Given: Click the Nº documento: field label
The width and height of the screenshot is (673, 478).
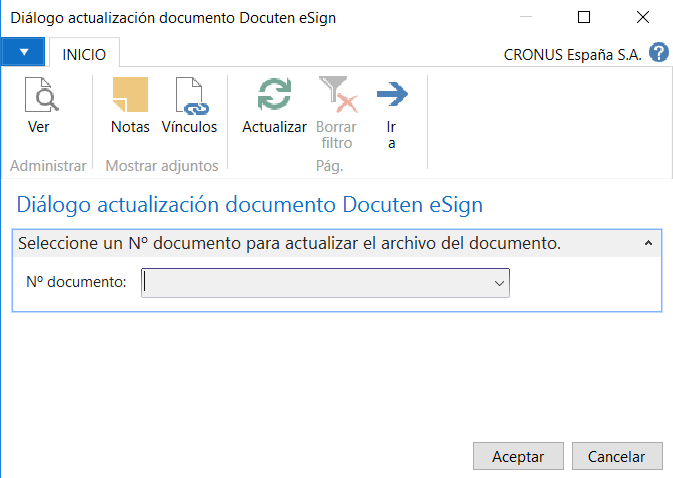Looking at the screenshot, I should [76, 282].
